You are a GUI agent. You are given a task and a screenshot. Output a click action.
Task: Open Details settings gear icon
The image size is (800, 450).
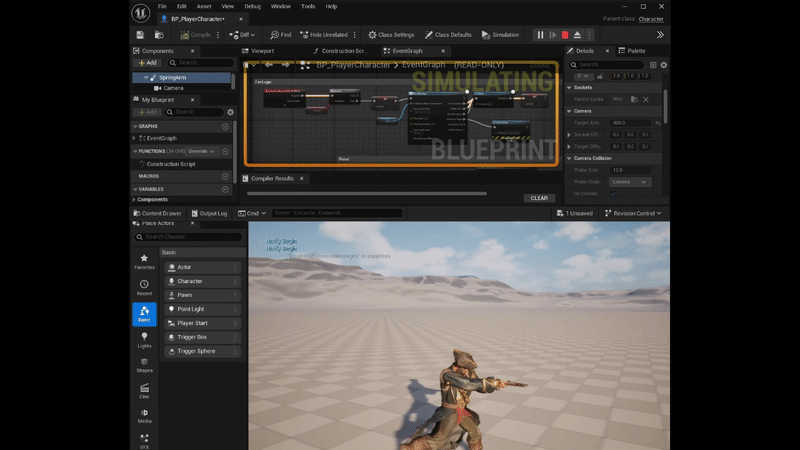(664, 65)
